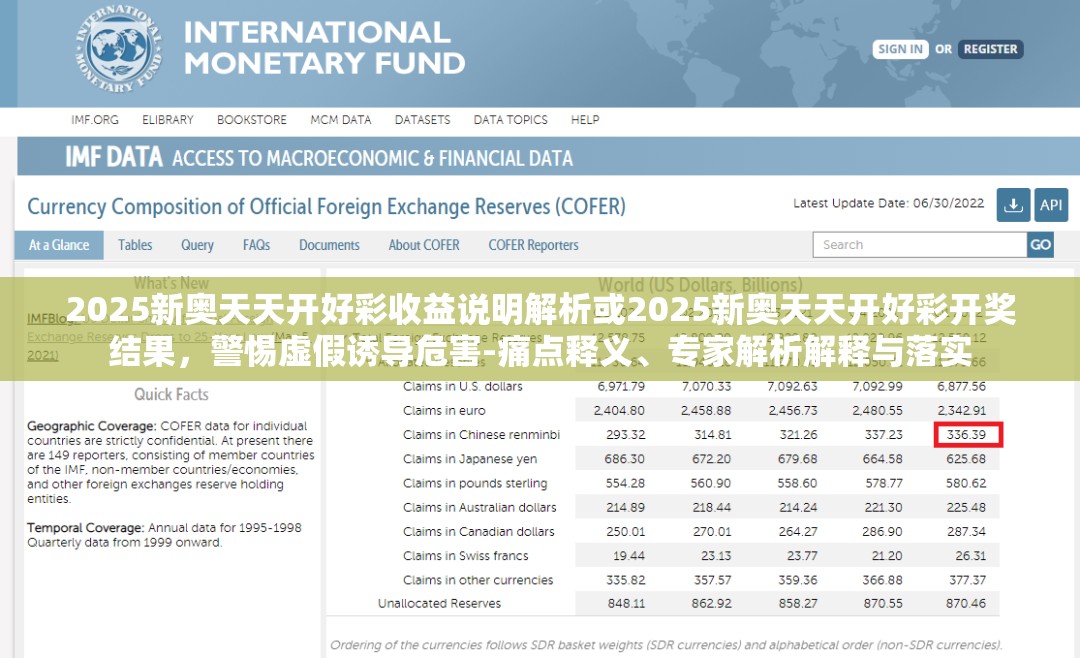This screenshot has width=1080, height=658.
Task: Click the other currencies value 377.37
Action: point(967,580)
